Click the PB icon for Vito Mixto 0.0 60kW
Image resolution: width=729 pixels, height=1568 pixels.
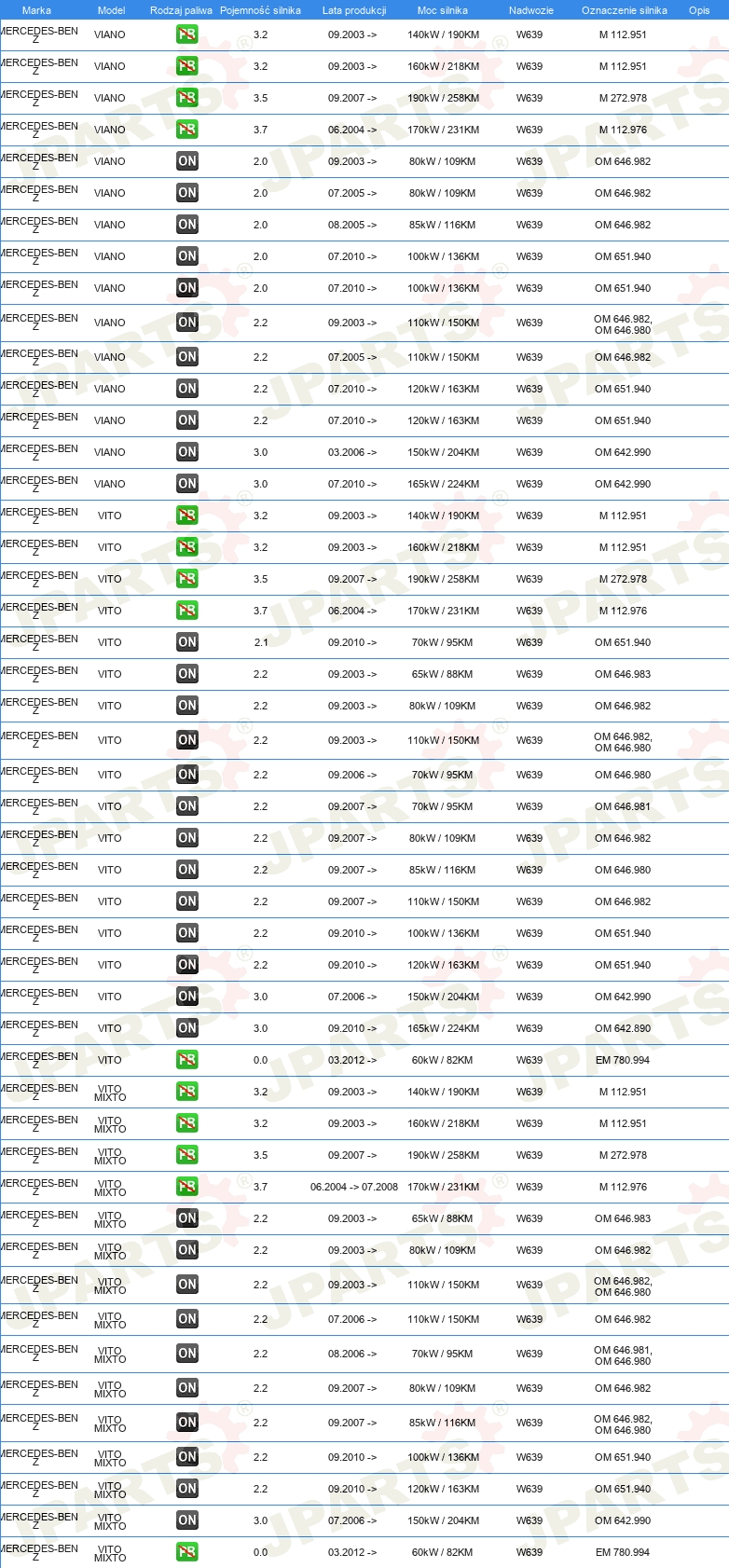point(187,1552)
